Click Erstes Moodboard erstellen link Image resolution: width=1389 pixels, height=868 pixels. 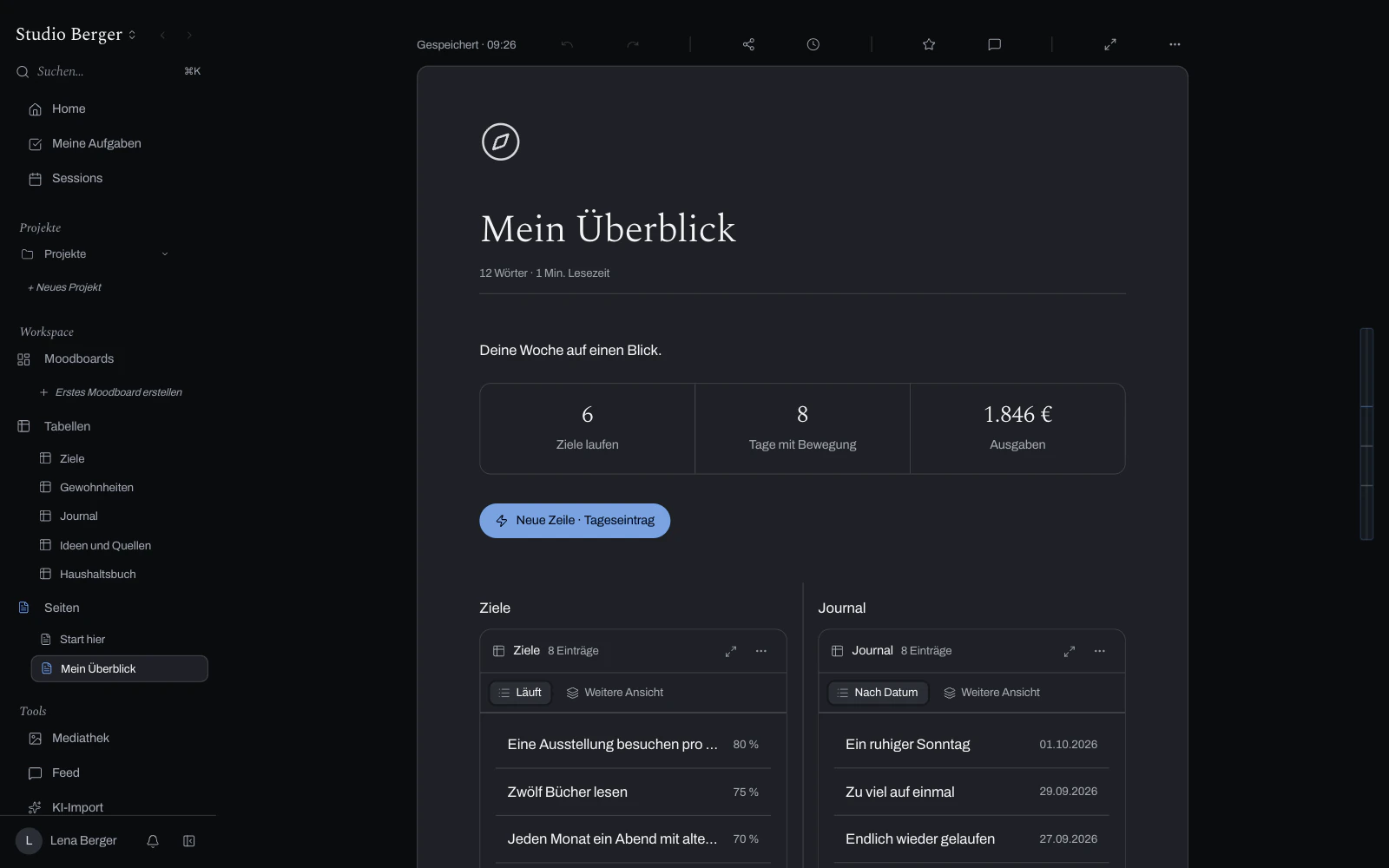[111, 392]
